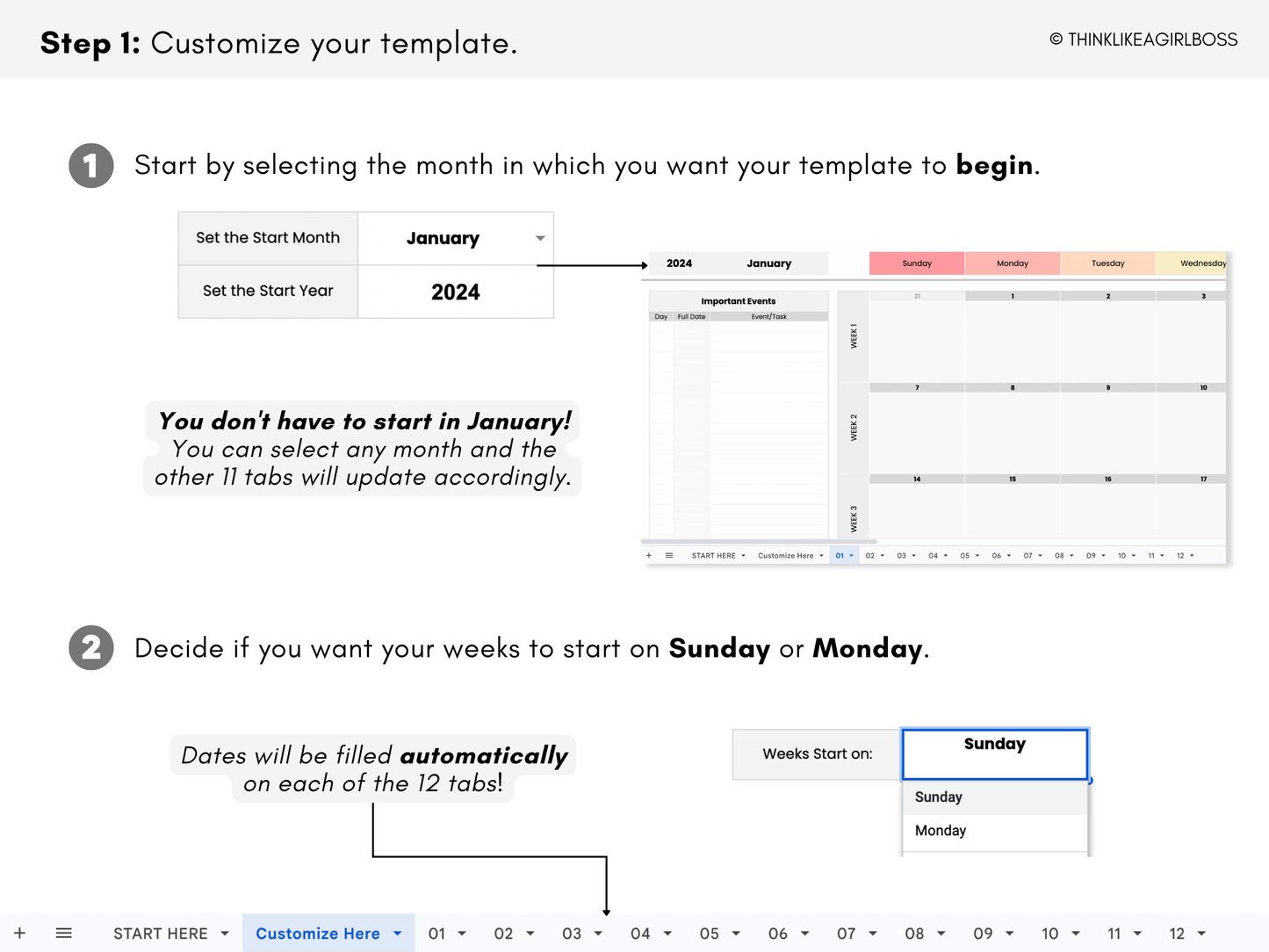Open the all-sheets hamburger menu icon
Screen dimensions: 1269x952
pyautogui.click(x=63, y=933)
